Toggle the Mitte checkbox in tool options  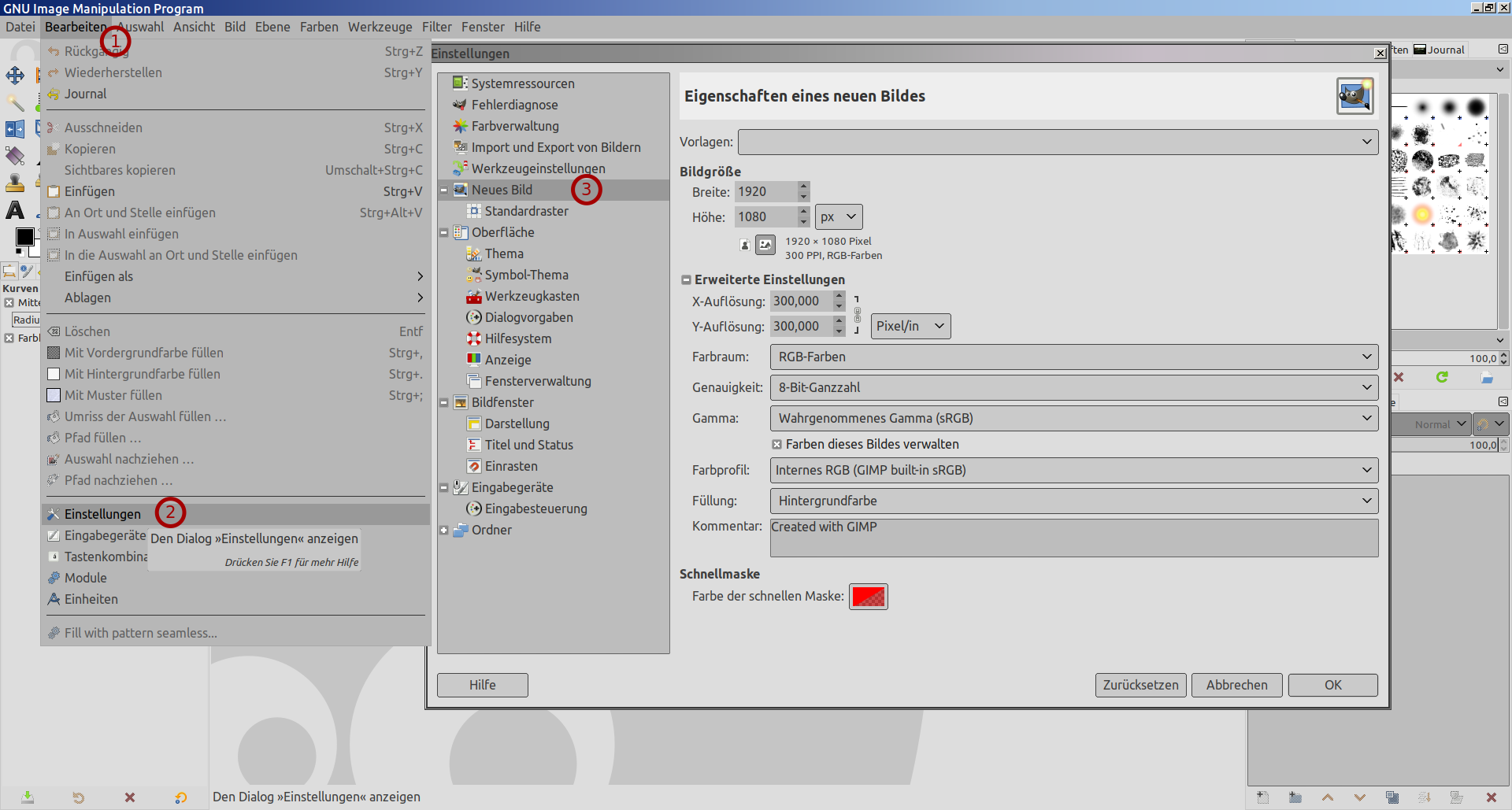click(9, 303)
